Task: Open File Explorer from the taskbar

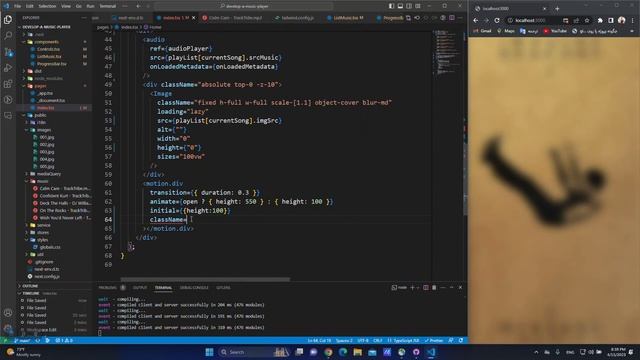Action: point(358,352)
